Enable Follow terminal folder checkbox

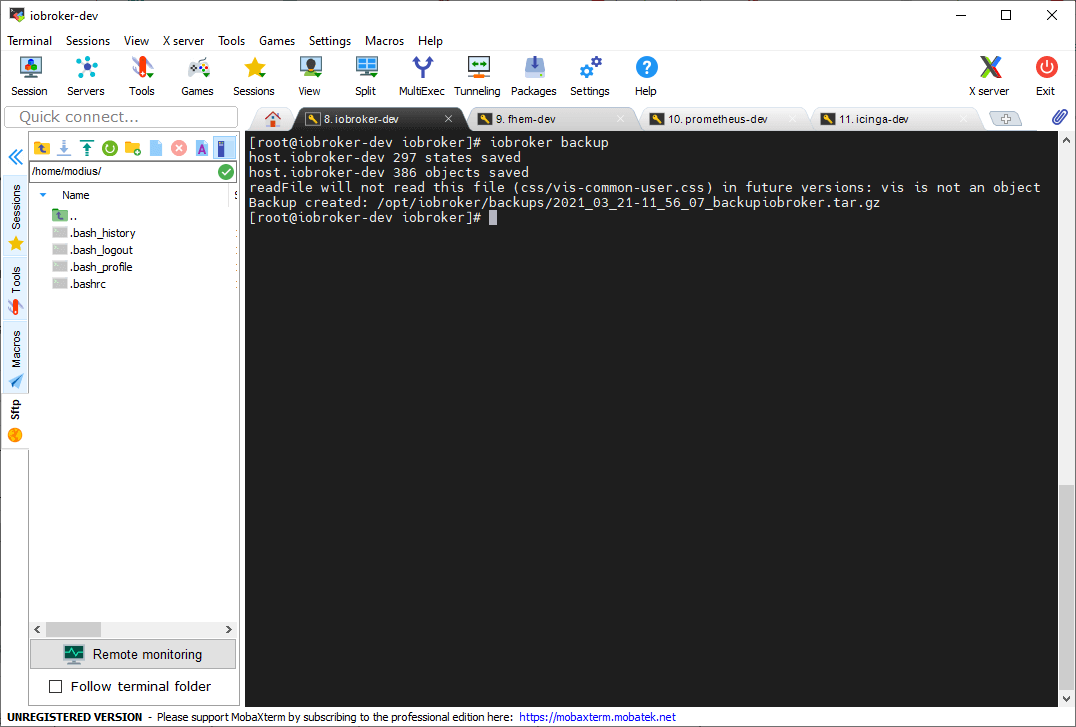pos(56,686)
